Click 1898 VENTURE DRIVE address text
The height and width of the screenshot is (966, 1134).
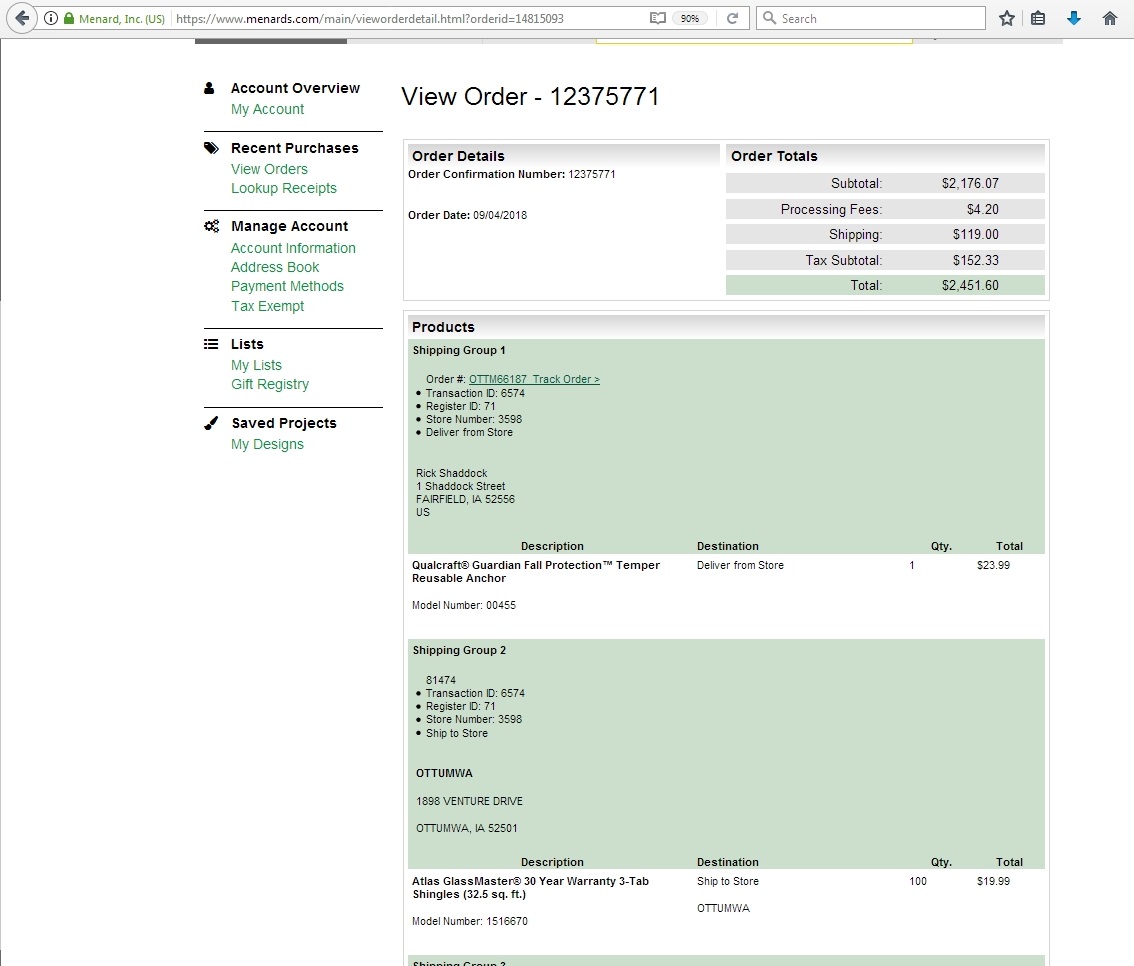[469, 801]
